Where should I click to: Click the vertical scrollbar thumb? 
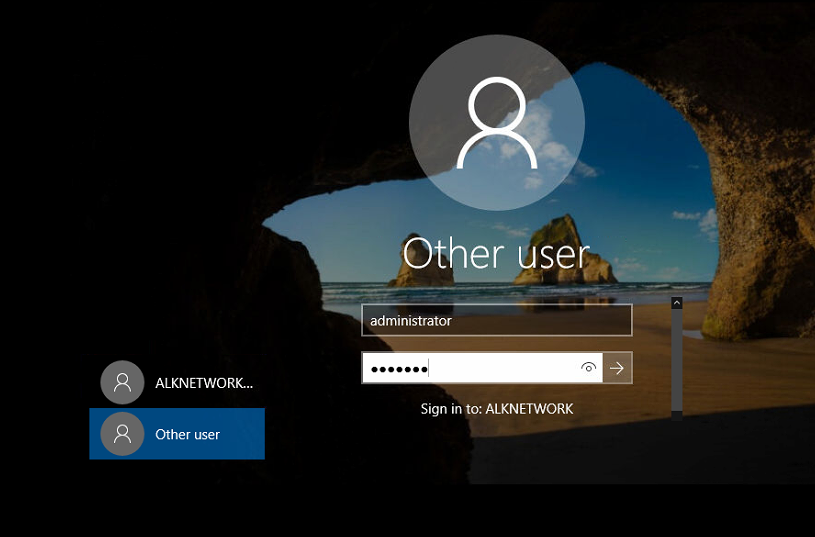tap(677, 355)
